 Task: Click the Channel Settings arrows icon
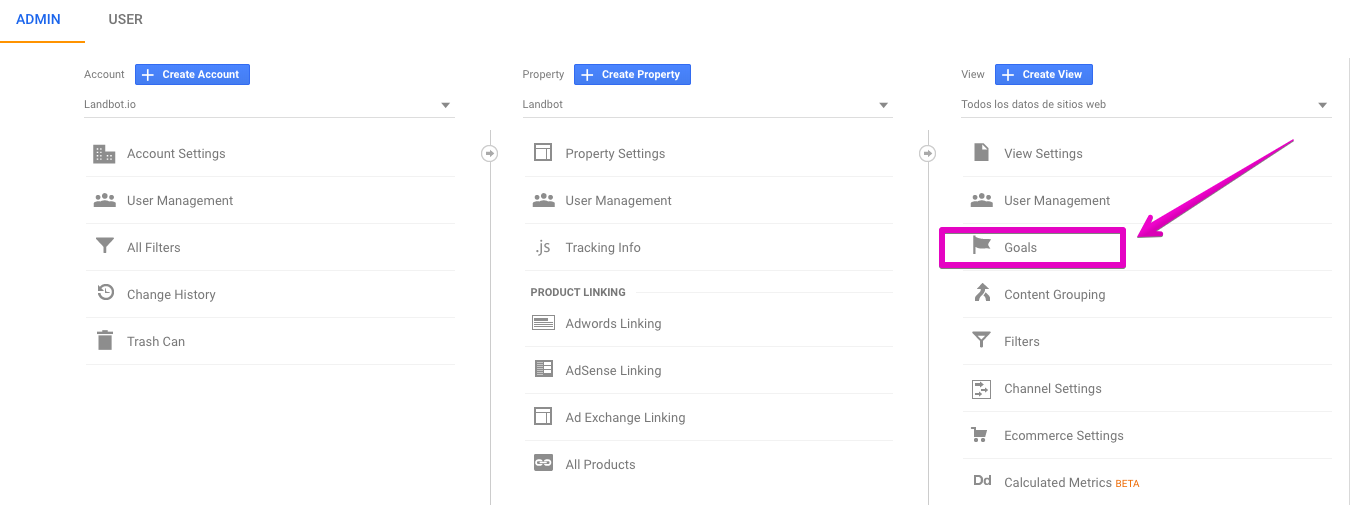[982, 388]
